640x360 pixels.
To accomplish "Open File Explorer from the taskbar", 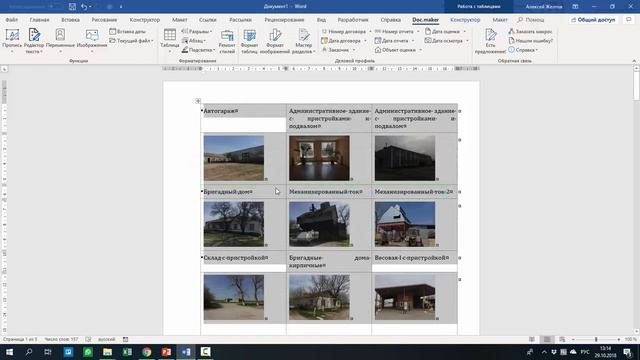I will [107, 352].
